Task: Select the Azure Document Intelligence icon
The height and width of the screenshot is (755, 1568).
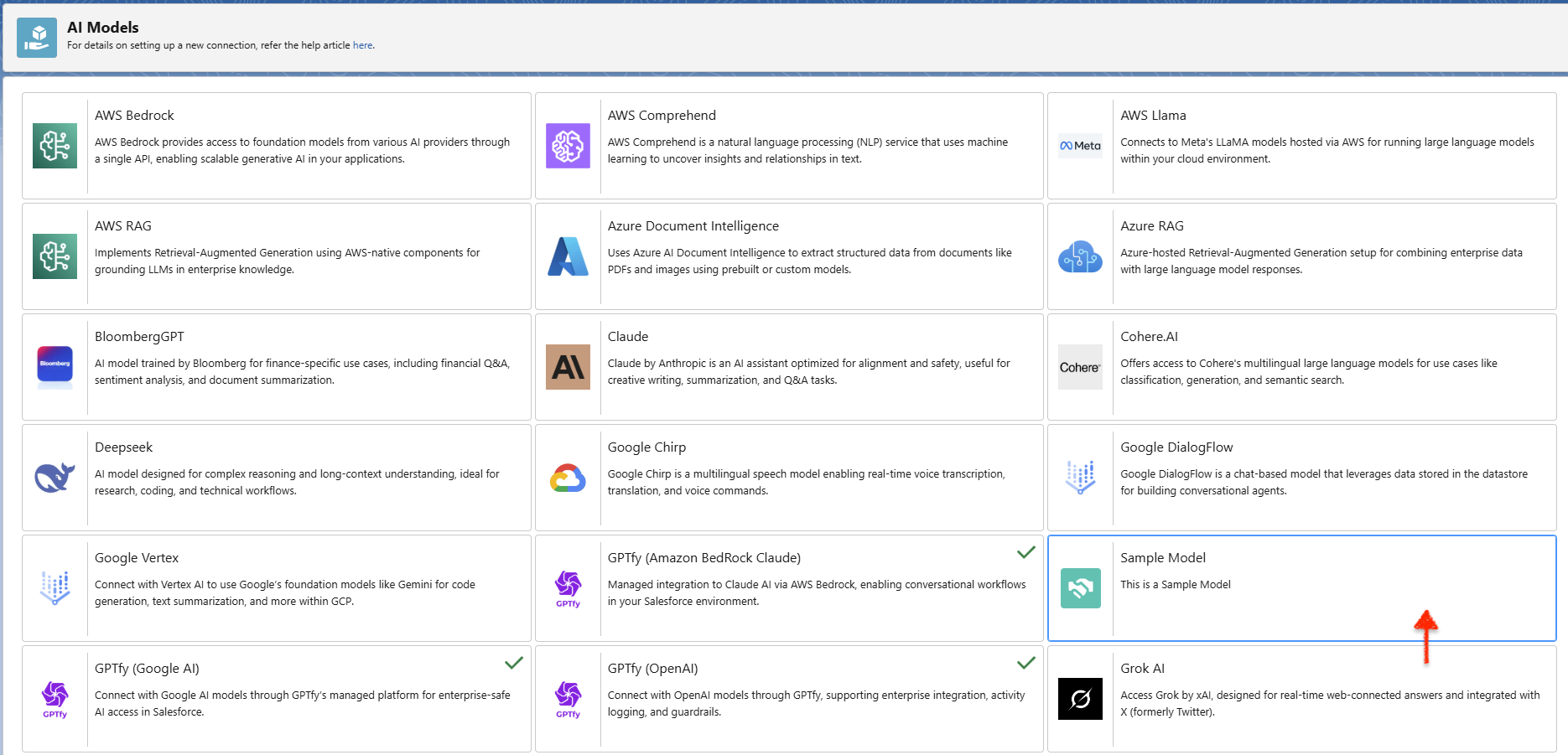Action: pos(568,256)
